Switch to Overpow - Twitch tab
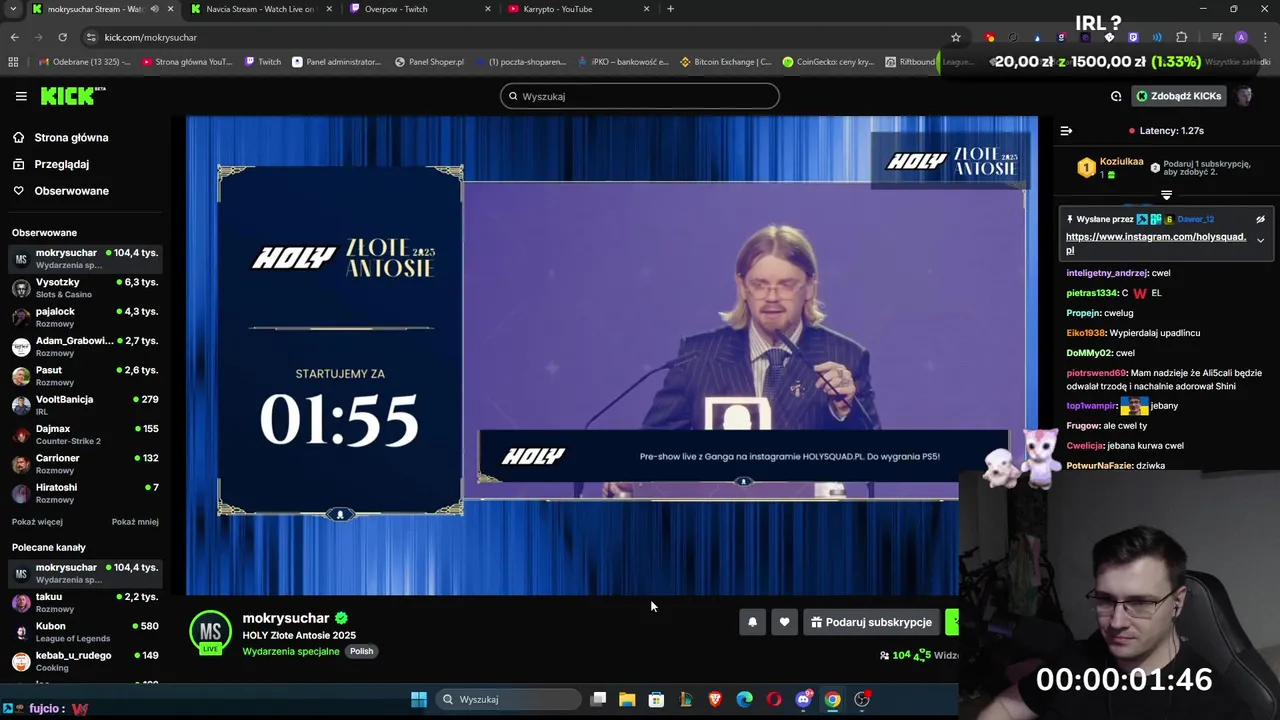The image size is (1280, 720). [x=420, y=9]
